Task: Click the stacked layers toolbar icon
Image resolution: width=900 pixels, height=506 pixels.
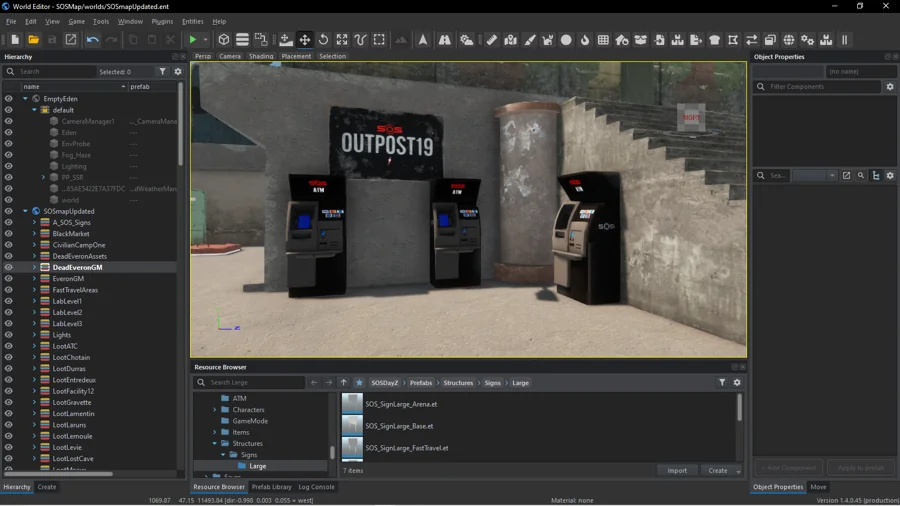Action: (x=242, y=40)
